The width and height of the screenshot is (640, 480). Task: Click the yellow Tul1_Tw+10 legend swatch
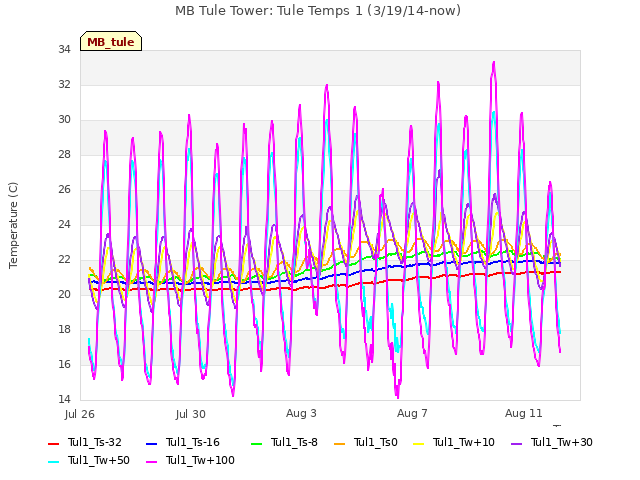pos(419,443)
